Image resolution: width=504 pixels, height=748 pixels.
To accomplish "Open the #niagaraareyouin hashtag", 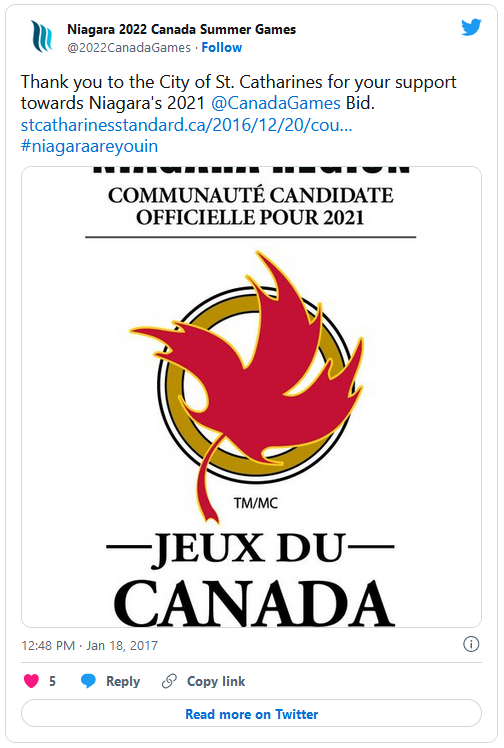I will pyautogui.click(x=89, y=146).
